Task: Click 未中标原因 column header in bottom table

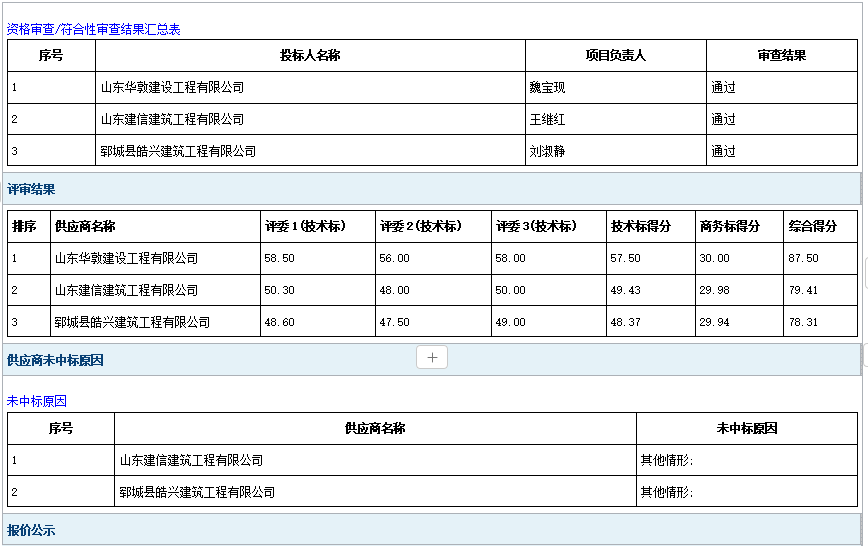Action: (747, 428)
